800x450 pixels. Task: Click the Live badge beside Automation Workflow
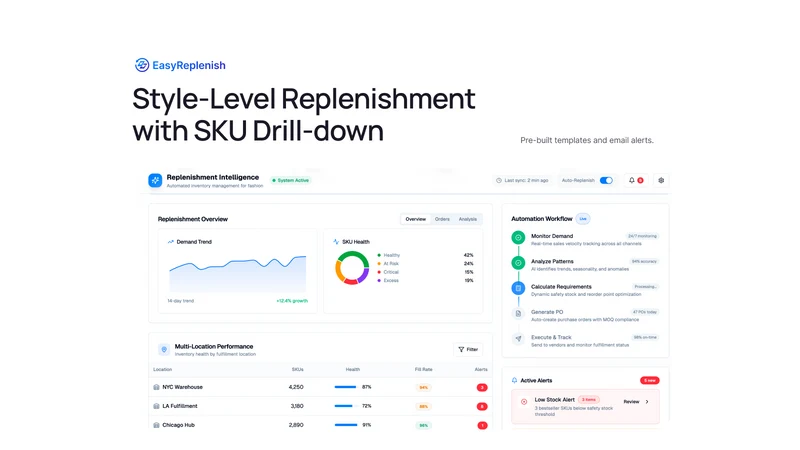pyautogui.click(x=583, y=219)
